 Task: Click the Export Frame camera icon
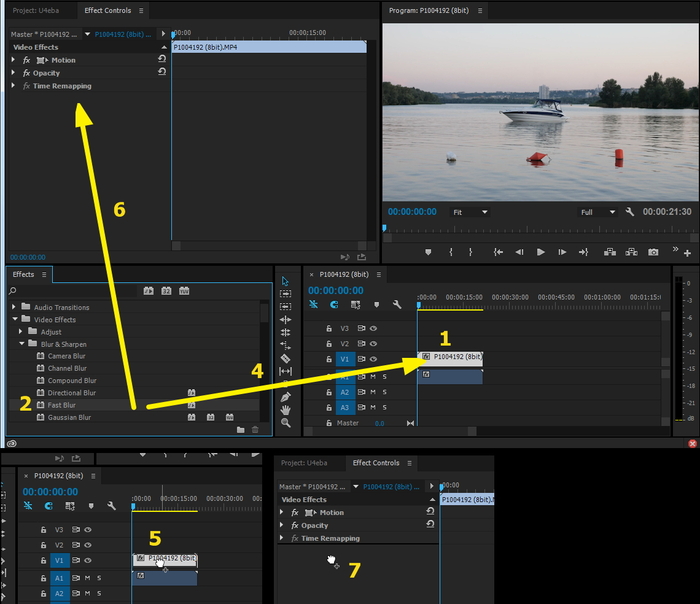(653, 252)
